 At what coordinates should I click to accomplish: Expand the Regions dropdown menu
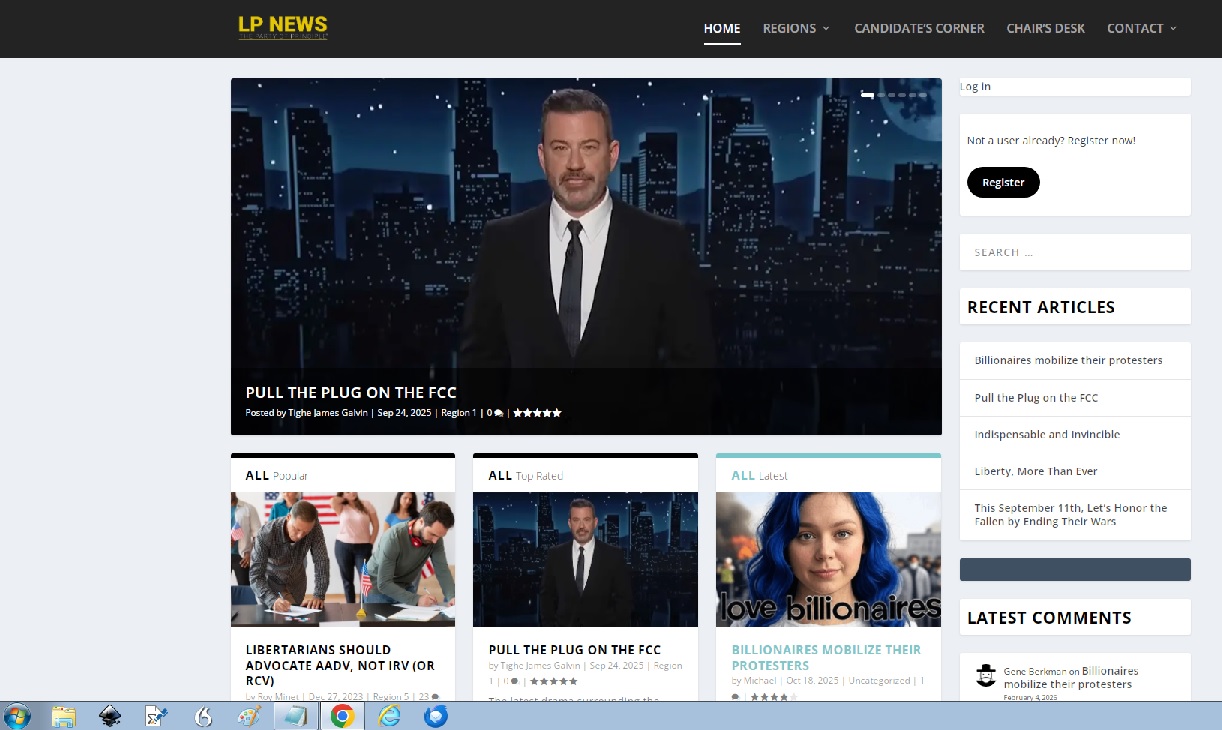click(x=796, y=28)
